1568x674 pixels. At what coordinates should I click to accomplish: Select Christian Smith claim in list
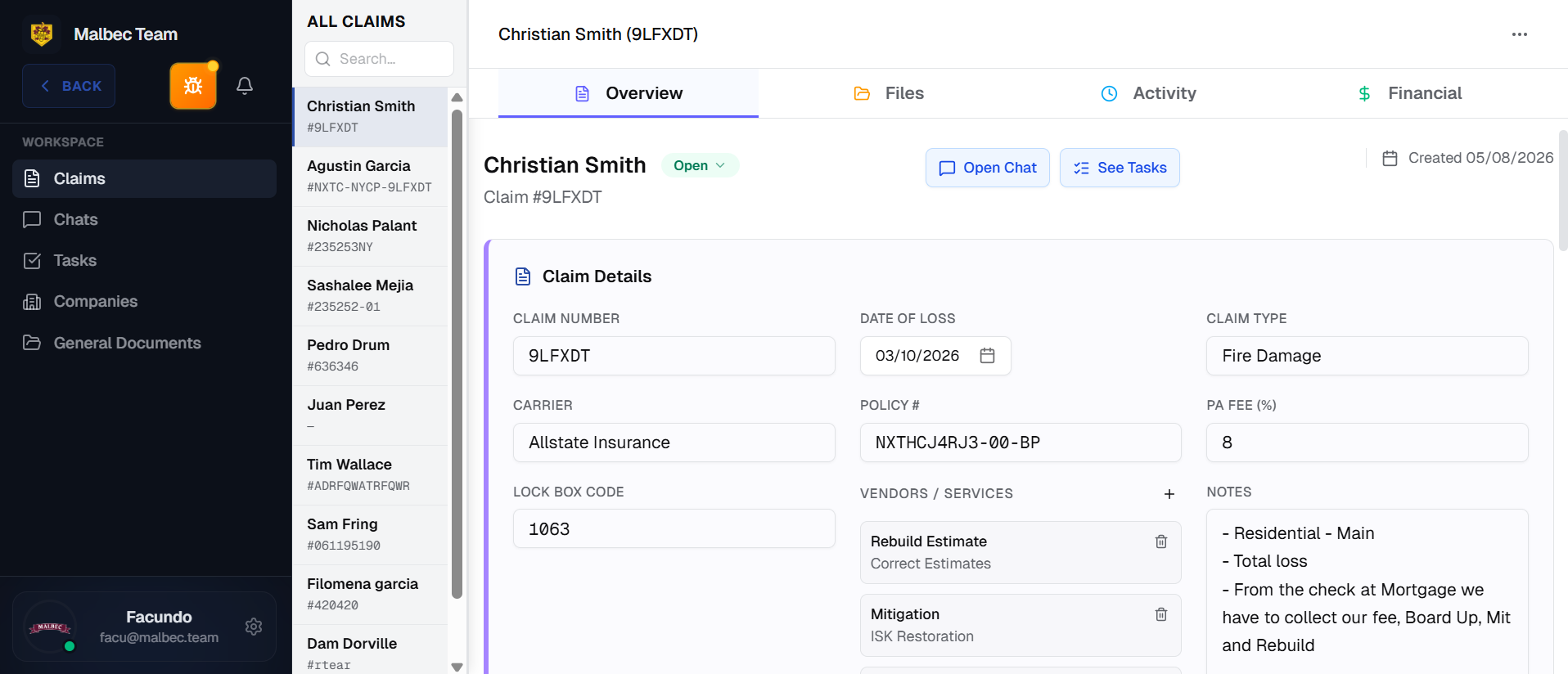click(371, 117)
